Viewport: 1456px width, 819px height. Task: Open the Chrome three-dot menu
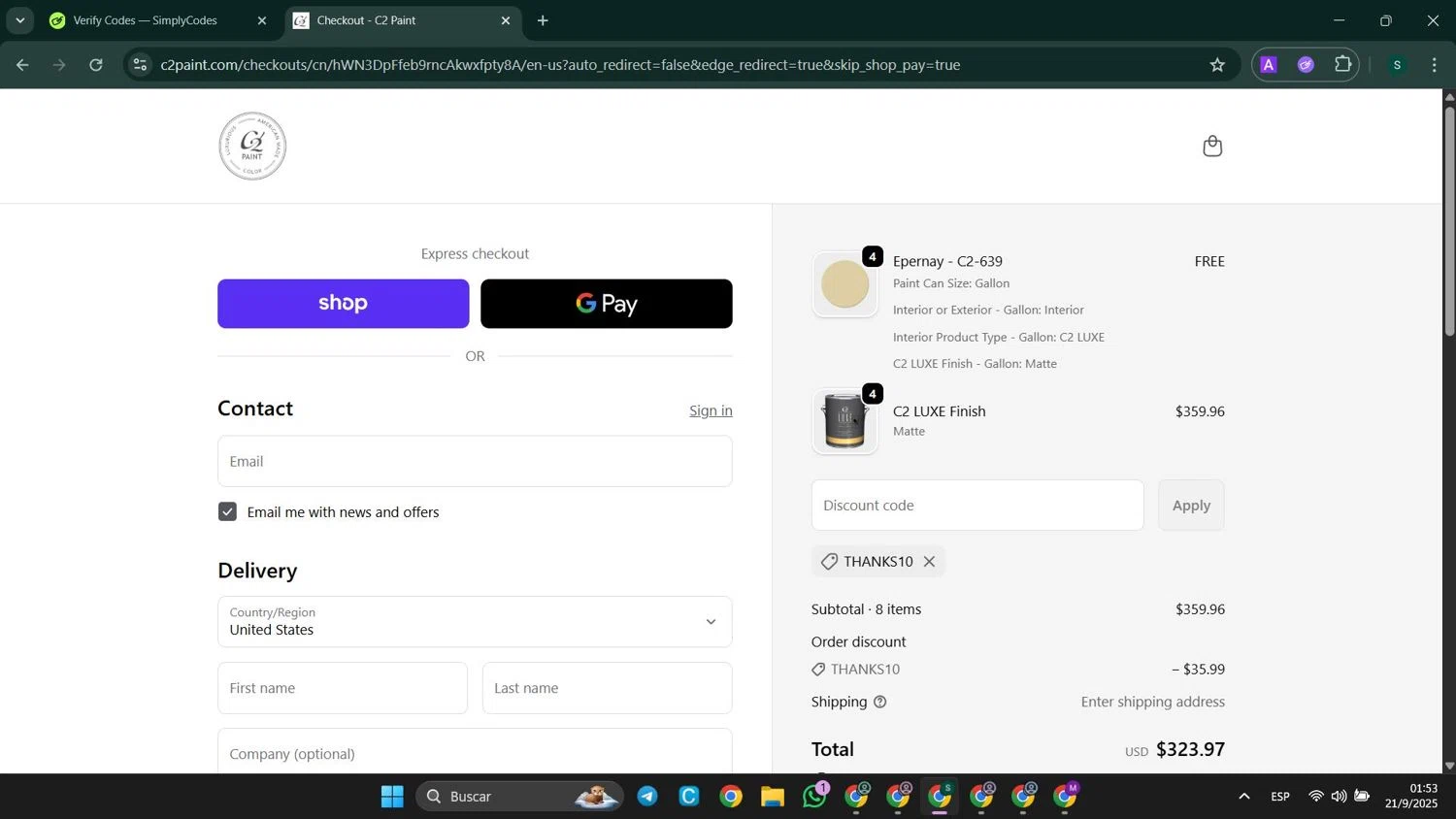point(1435,65)
